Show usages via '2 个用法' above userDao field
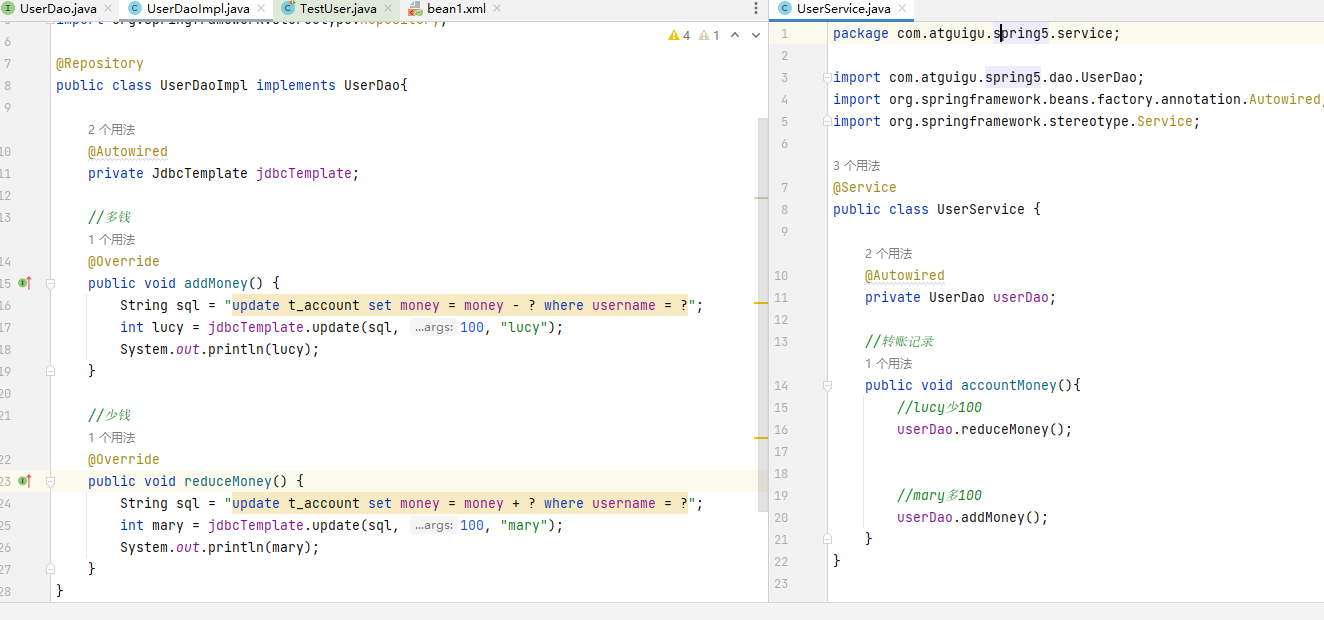Viewport: 1324px width, 620px height. [x=888, y=254]
